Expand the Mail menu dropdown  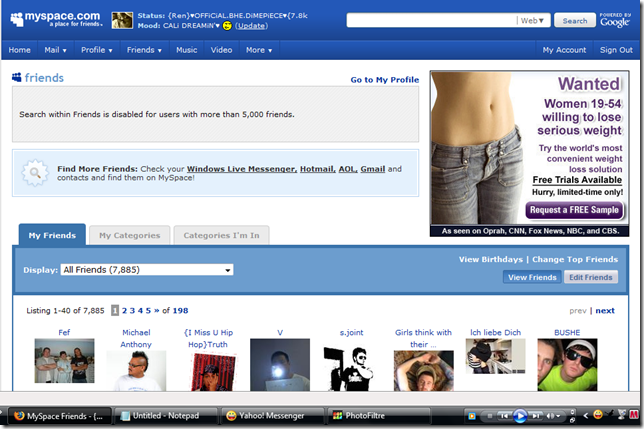(55, 50)
